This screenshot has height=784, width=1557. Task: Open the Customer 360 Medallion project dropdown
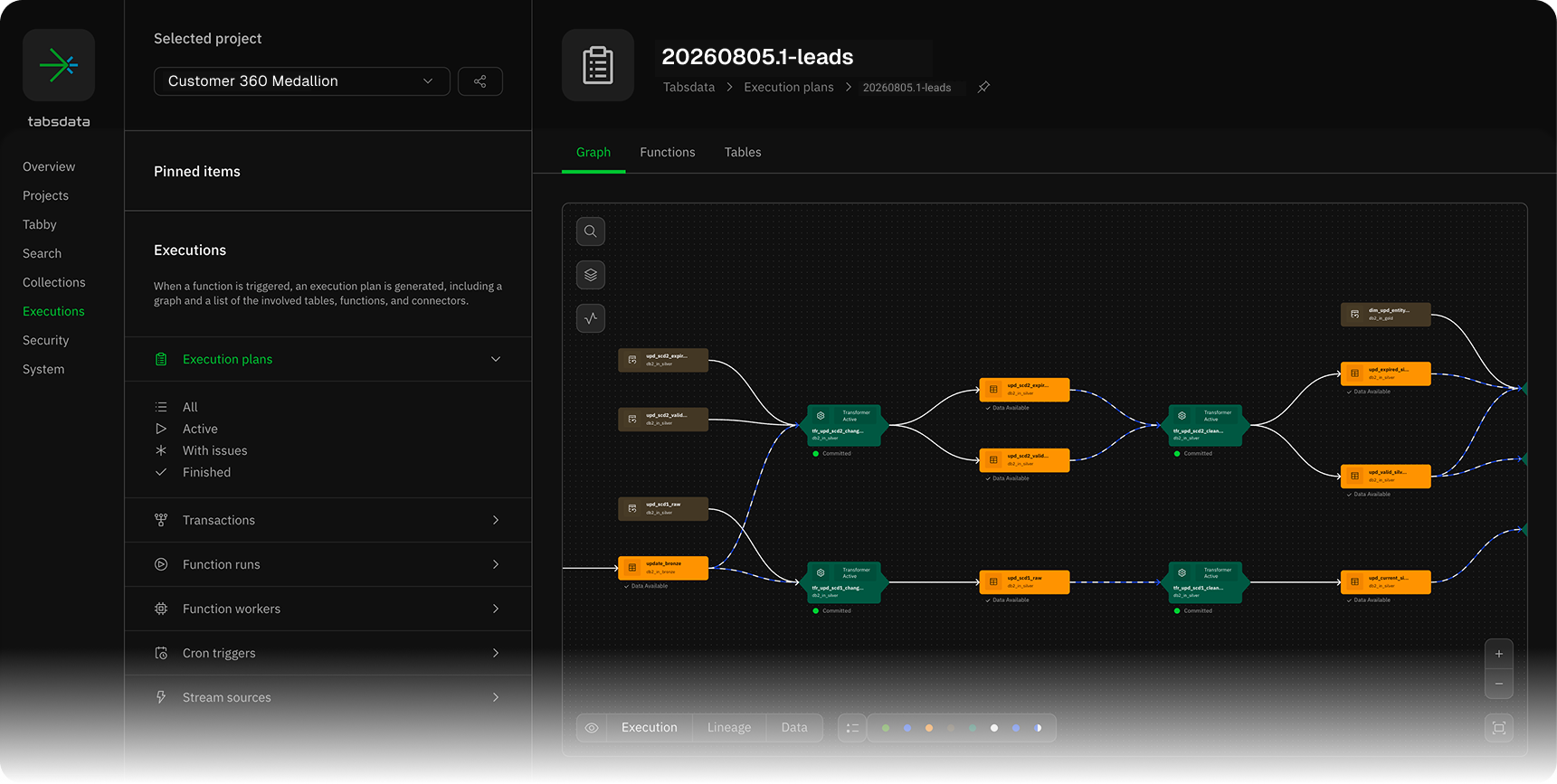coord(302,81)
